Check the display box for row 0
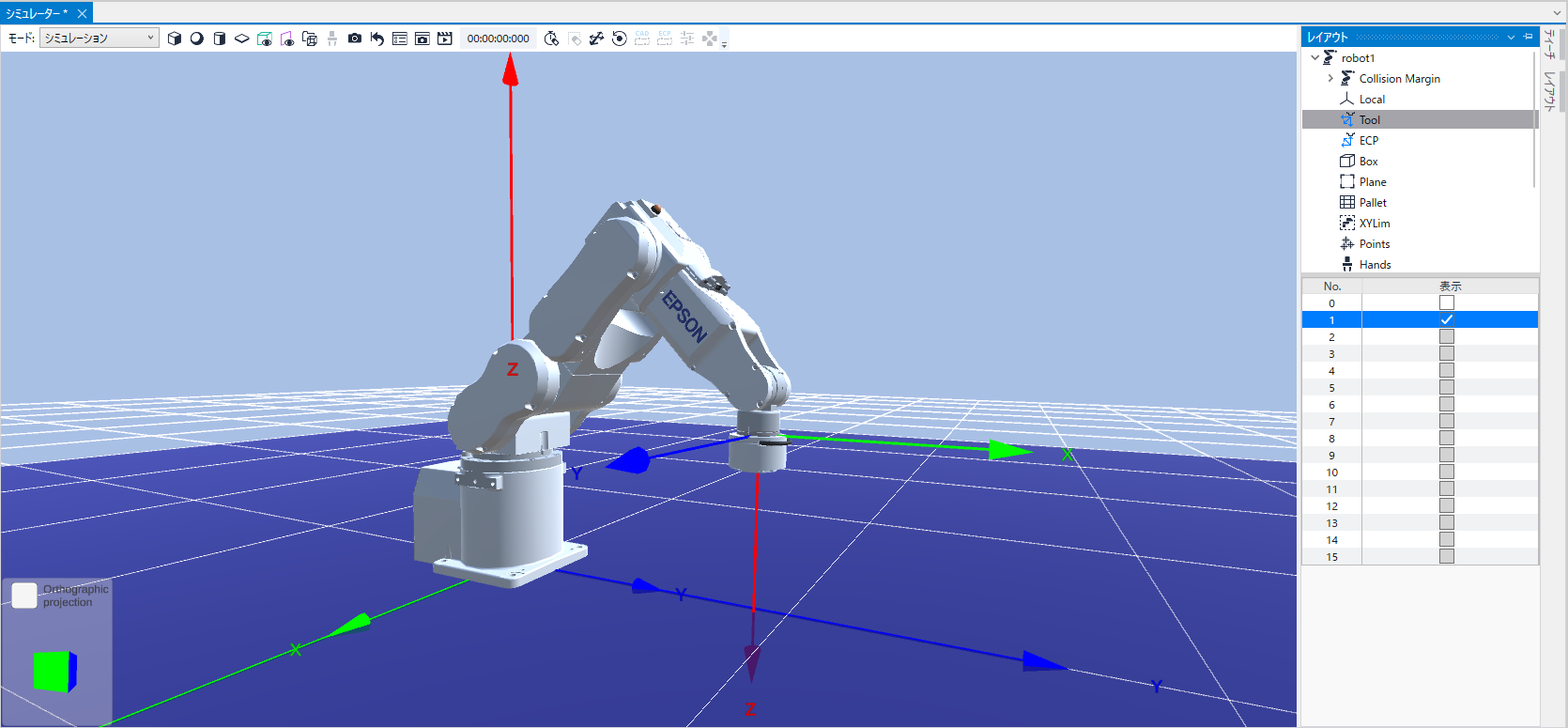1568x728 pixels. (1446, 302)
